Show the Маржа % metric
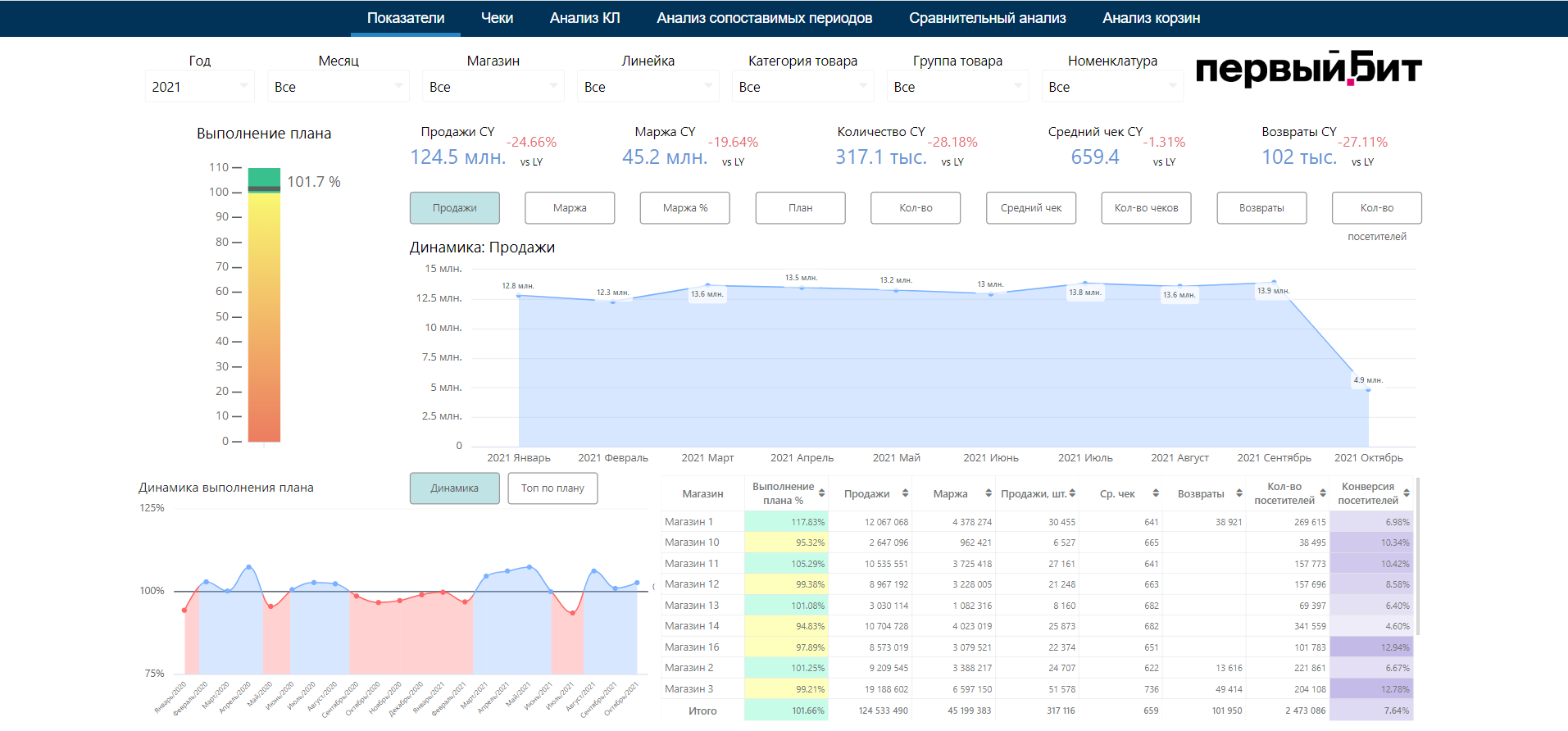 coord(685,207)
